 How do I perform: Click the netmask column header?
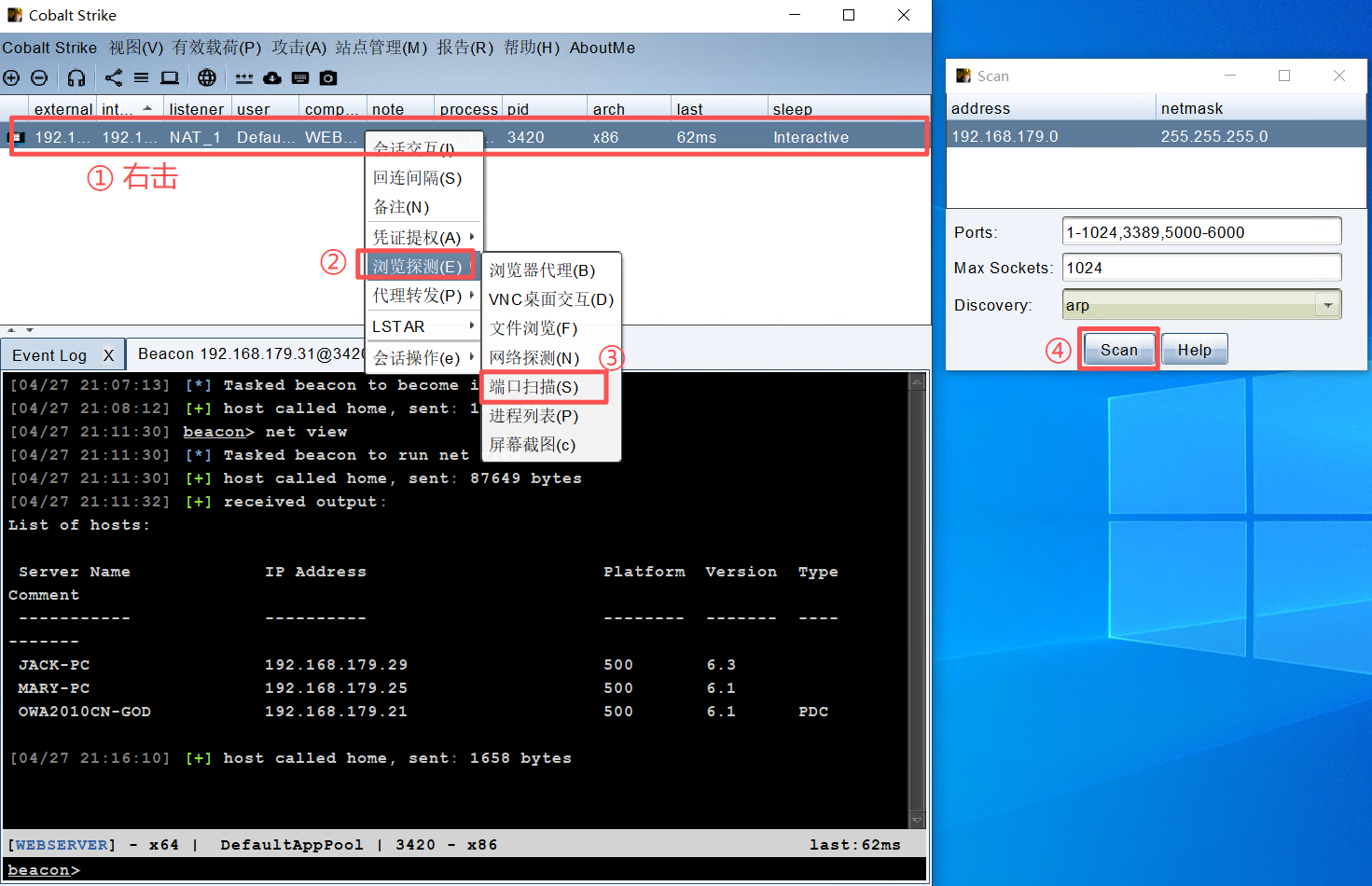click(x=1260, y=108)
